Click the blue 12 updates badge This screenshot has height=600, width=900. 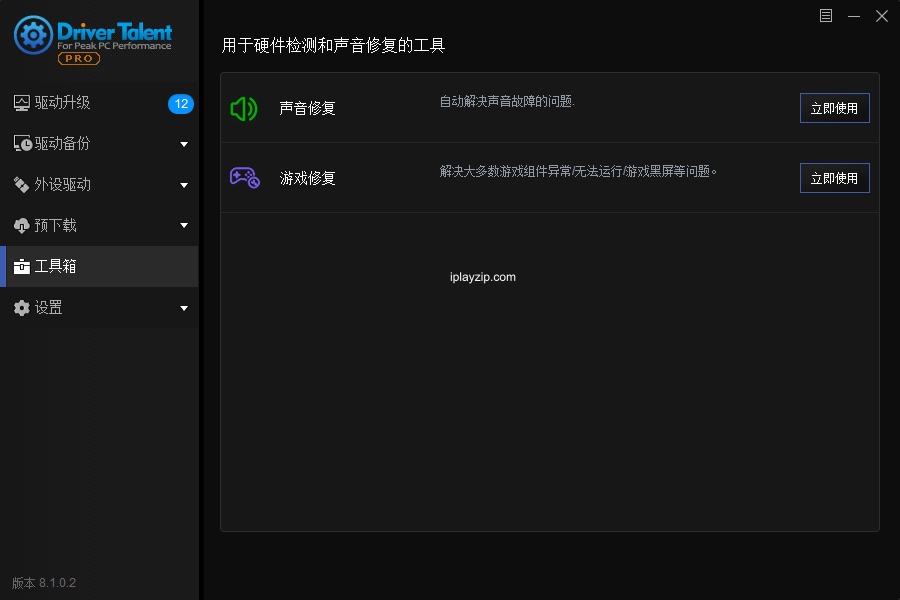click(x=181, y=103)
